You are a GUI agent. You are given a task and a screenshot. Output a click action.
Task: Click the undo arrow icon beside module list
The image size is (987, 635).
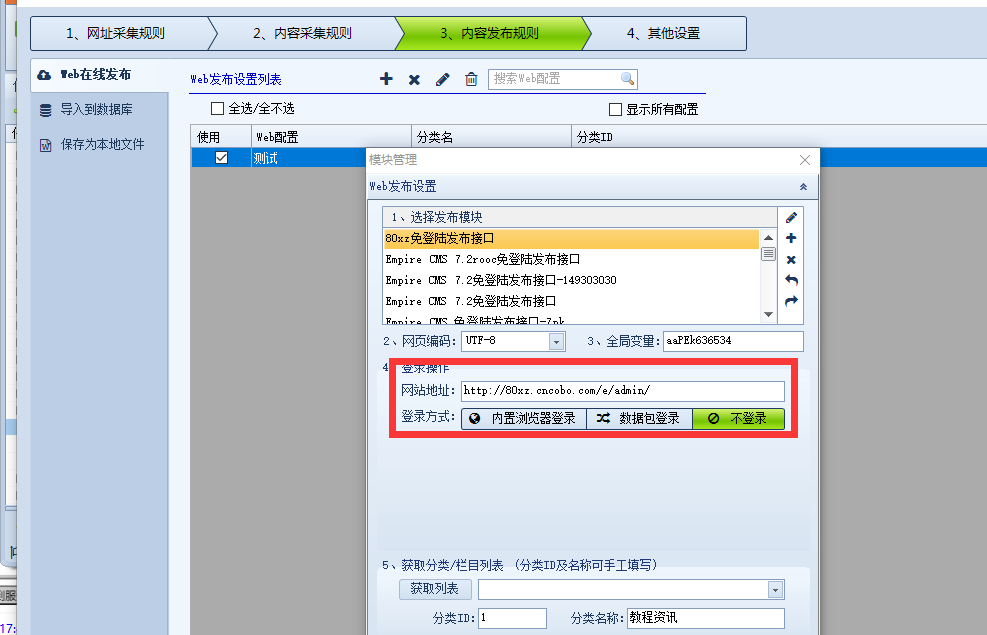[791, 280]
